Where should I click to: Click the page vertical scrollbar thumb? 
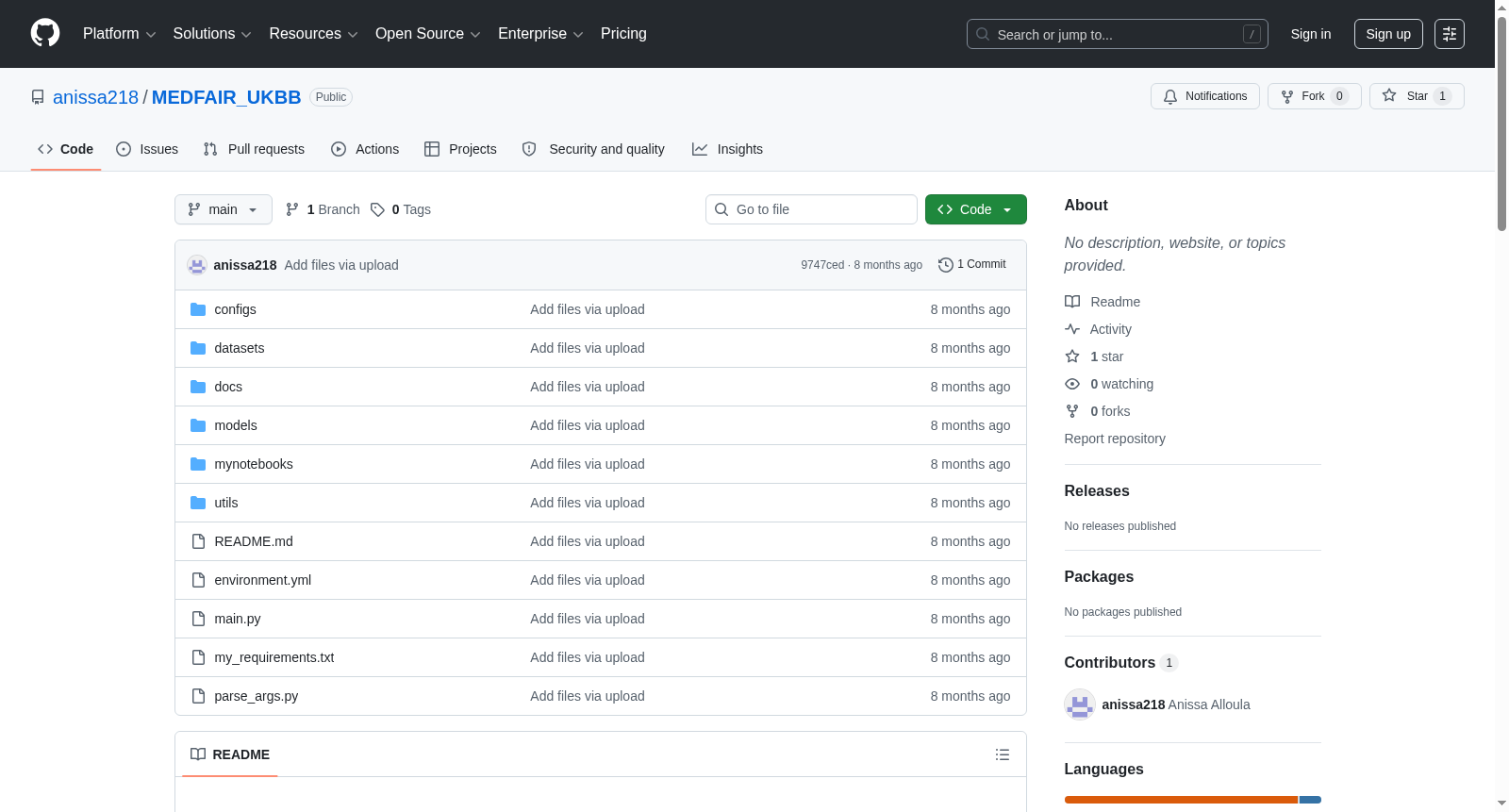tap(1501, 123)
